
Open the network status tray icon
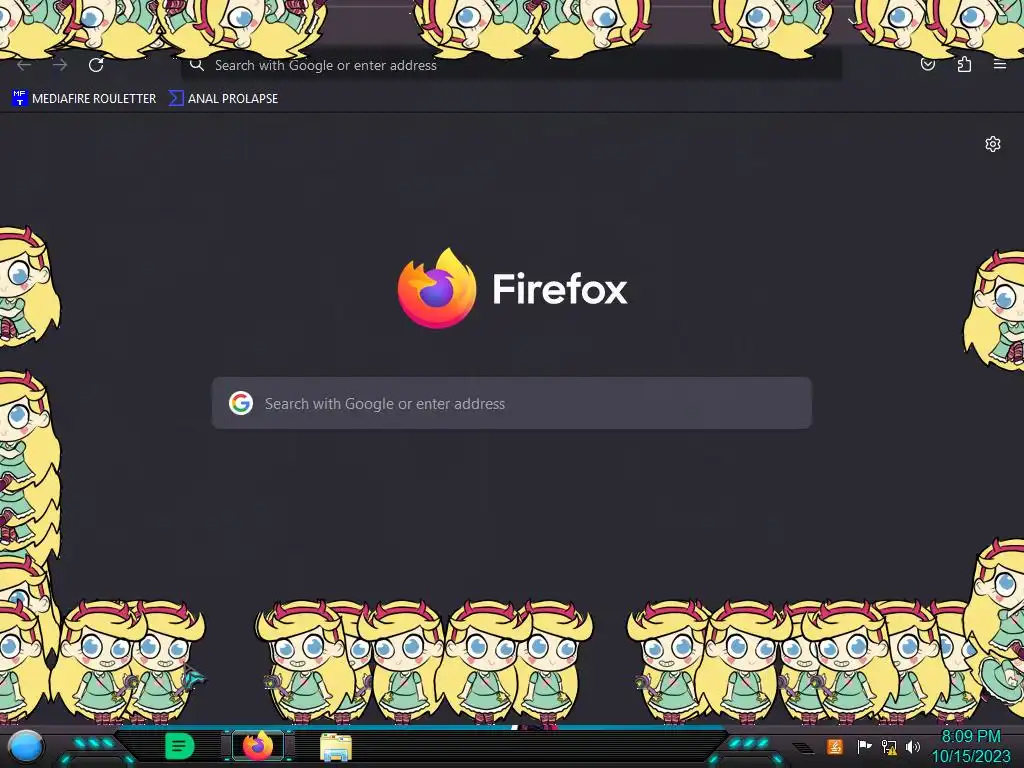click(889, 746)
